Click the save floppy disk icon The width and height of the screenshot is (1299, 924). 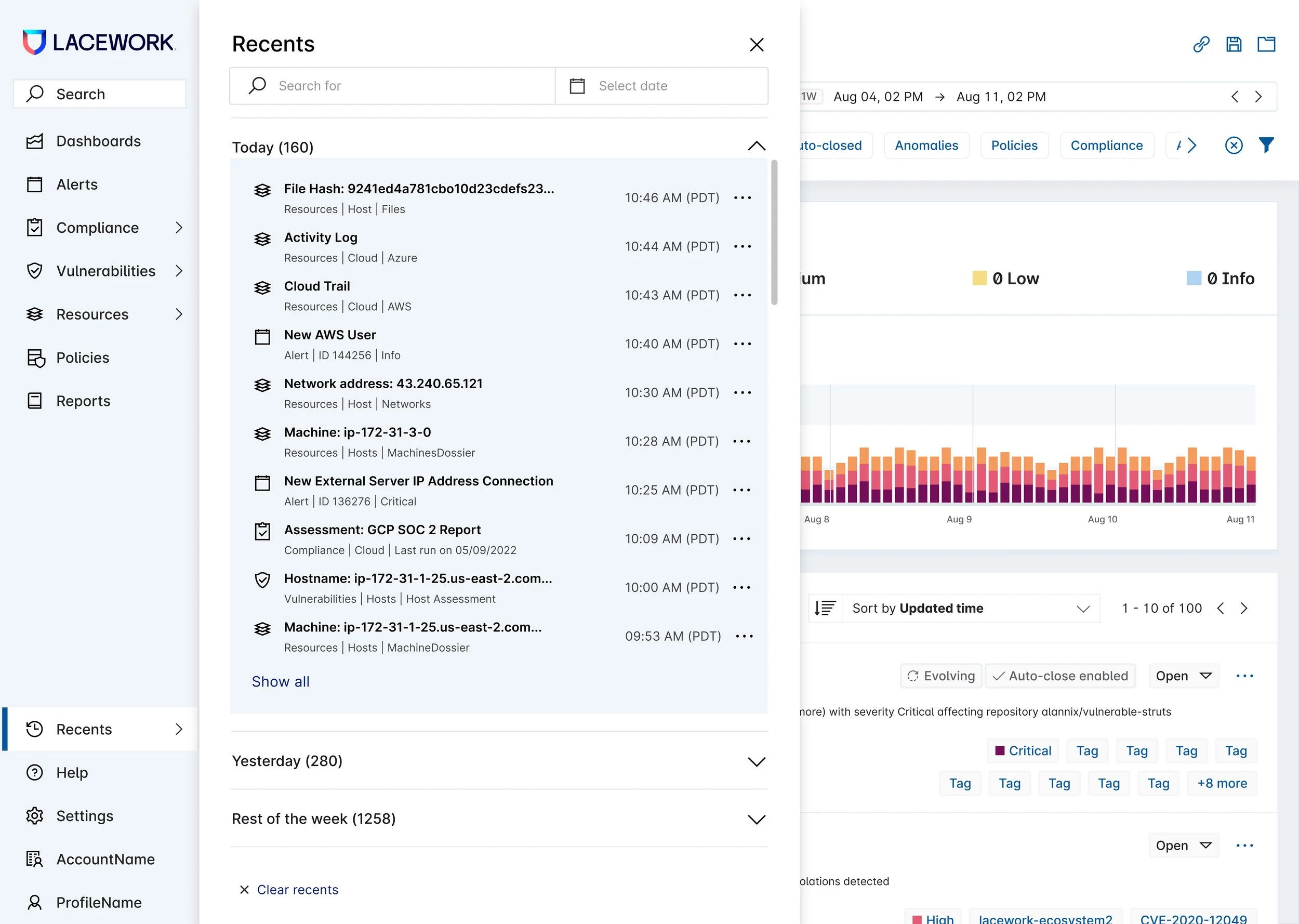point(1234,44)
